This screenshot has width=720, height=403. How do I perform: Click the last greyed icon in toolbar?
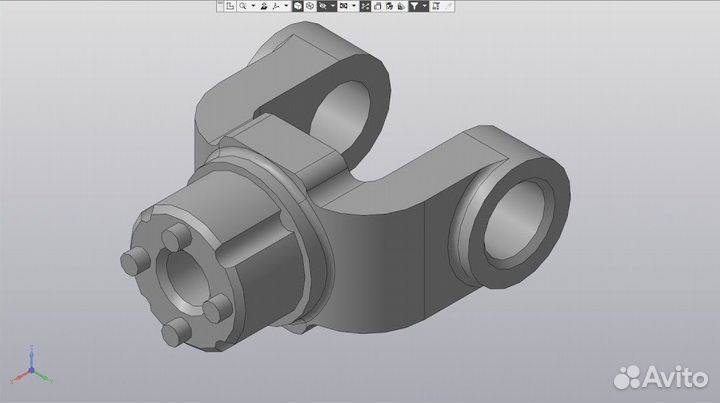[x=446, y=6]
